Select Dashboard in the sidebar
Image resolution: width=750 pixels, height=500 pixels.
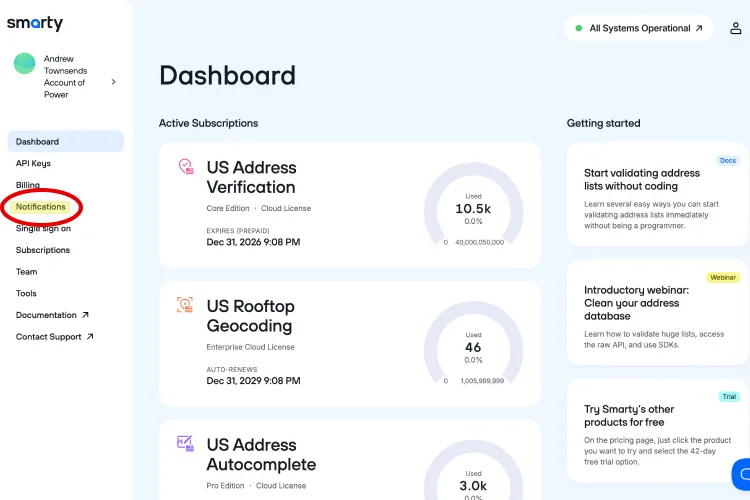pos(66,142)
